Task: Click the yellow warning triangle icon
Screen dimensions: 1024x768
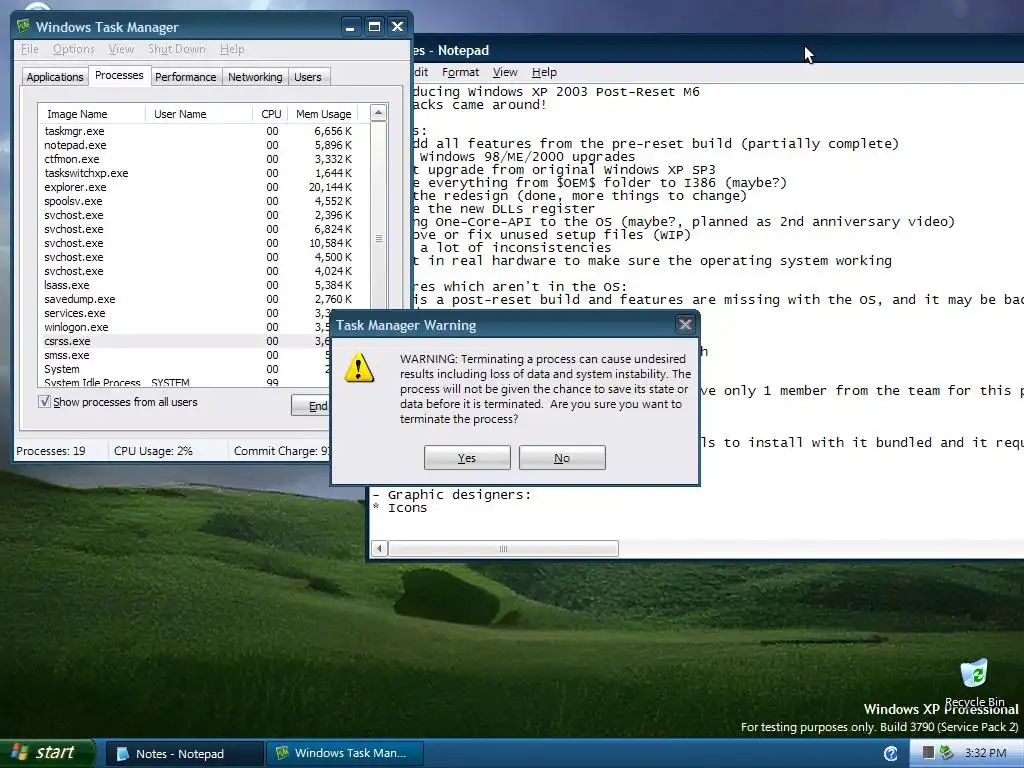Action: (x=359, y=368)
